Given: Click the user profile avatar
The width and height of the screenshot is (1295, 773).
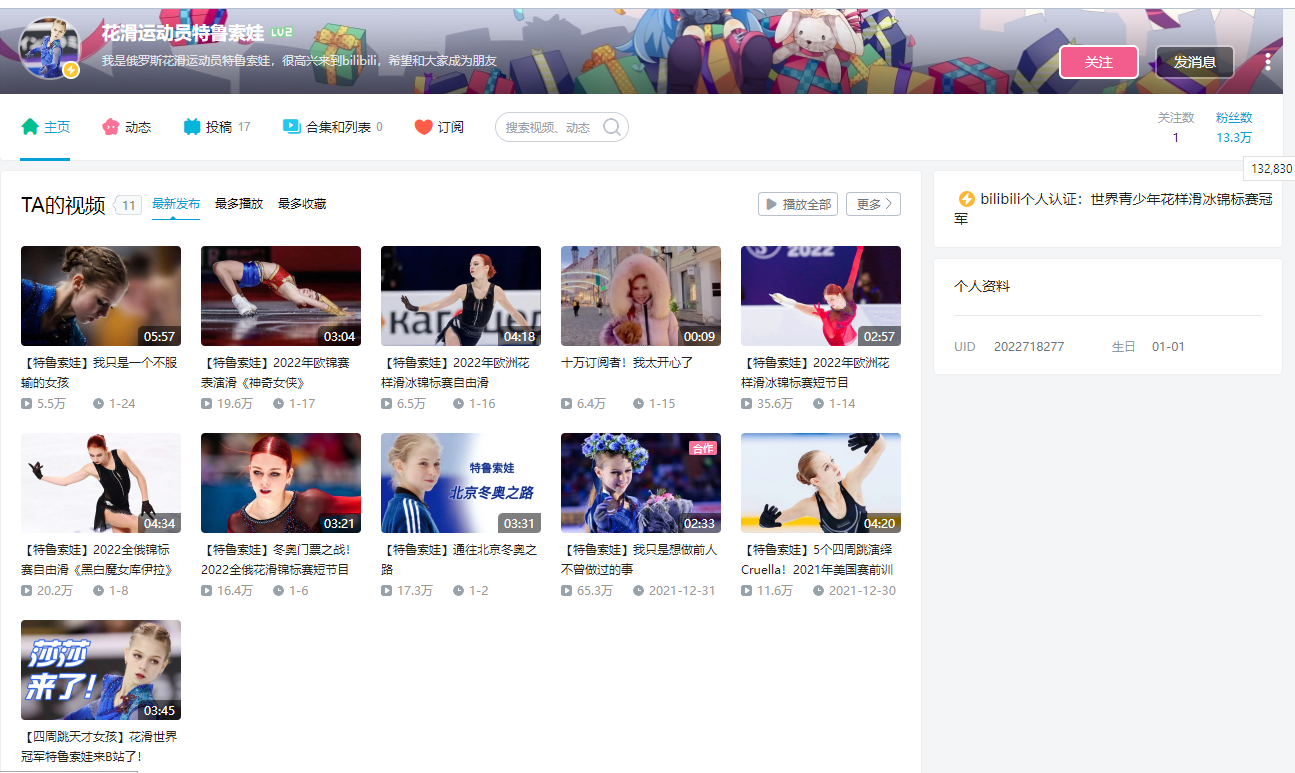Looking at the screenshot, I should coord(49,48).
